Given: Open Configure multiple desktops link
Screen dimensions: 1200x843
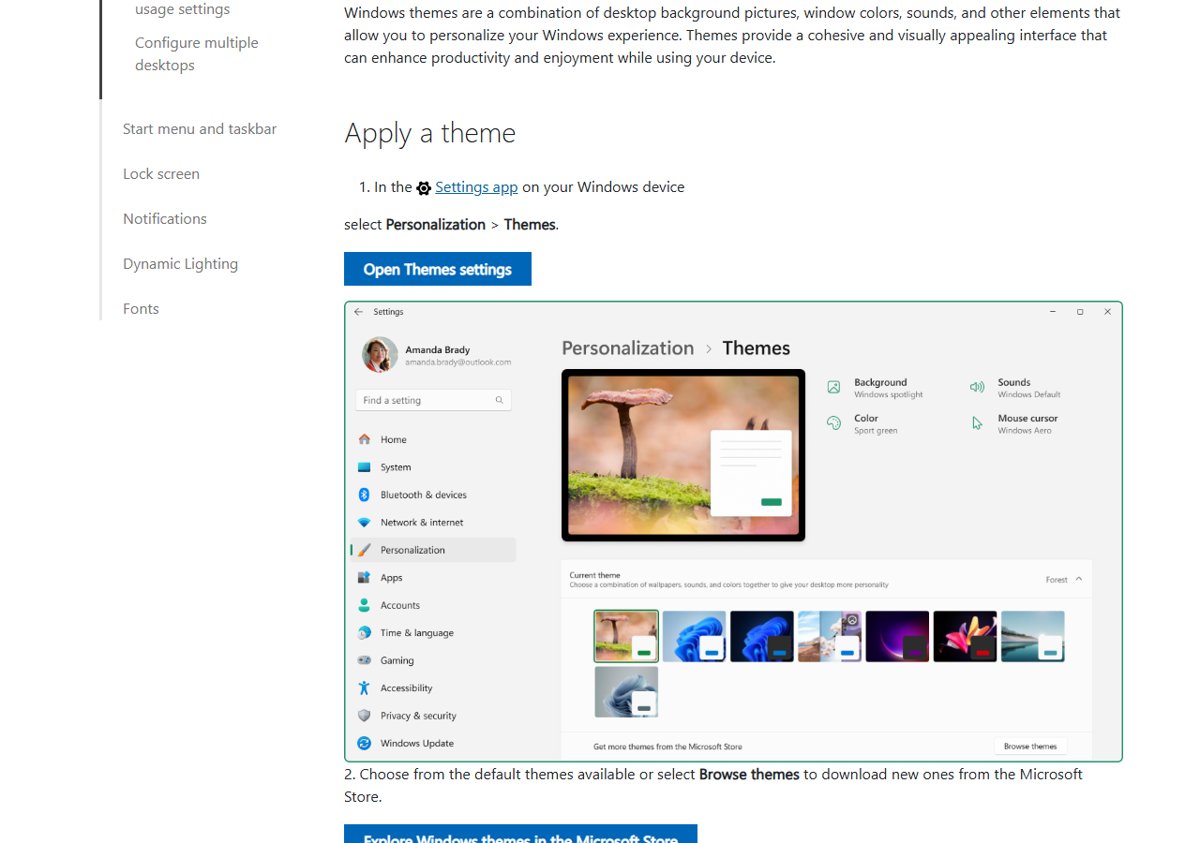Looking at the screenshot, I should pyautogui.click(x=197, y=54).
